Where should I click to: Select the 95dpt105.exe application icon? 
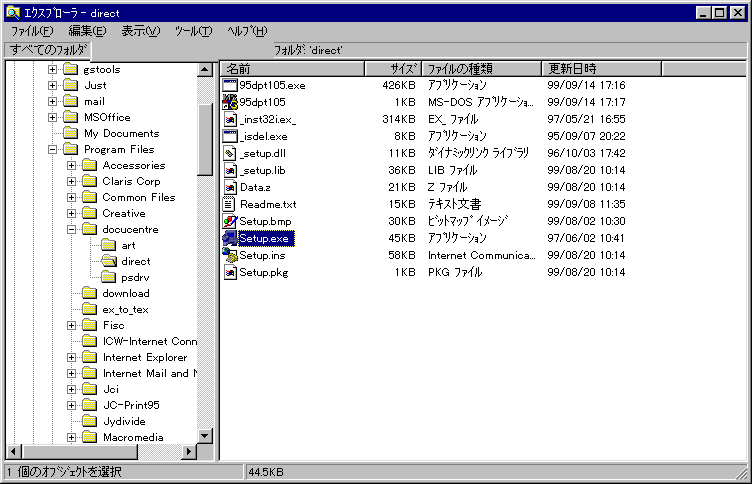click(x=230, y=85)
